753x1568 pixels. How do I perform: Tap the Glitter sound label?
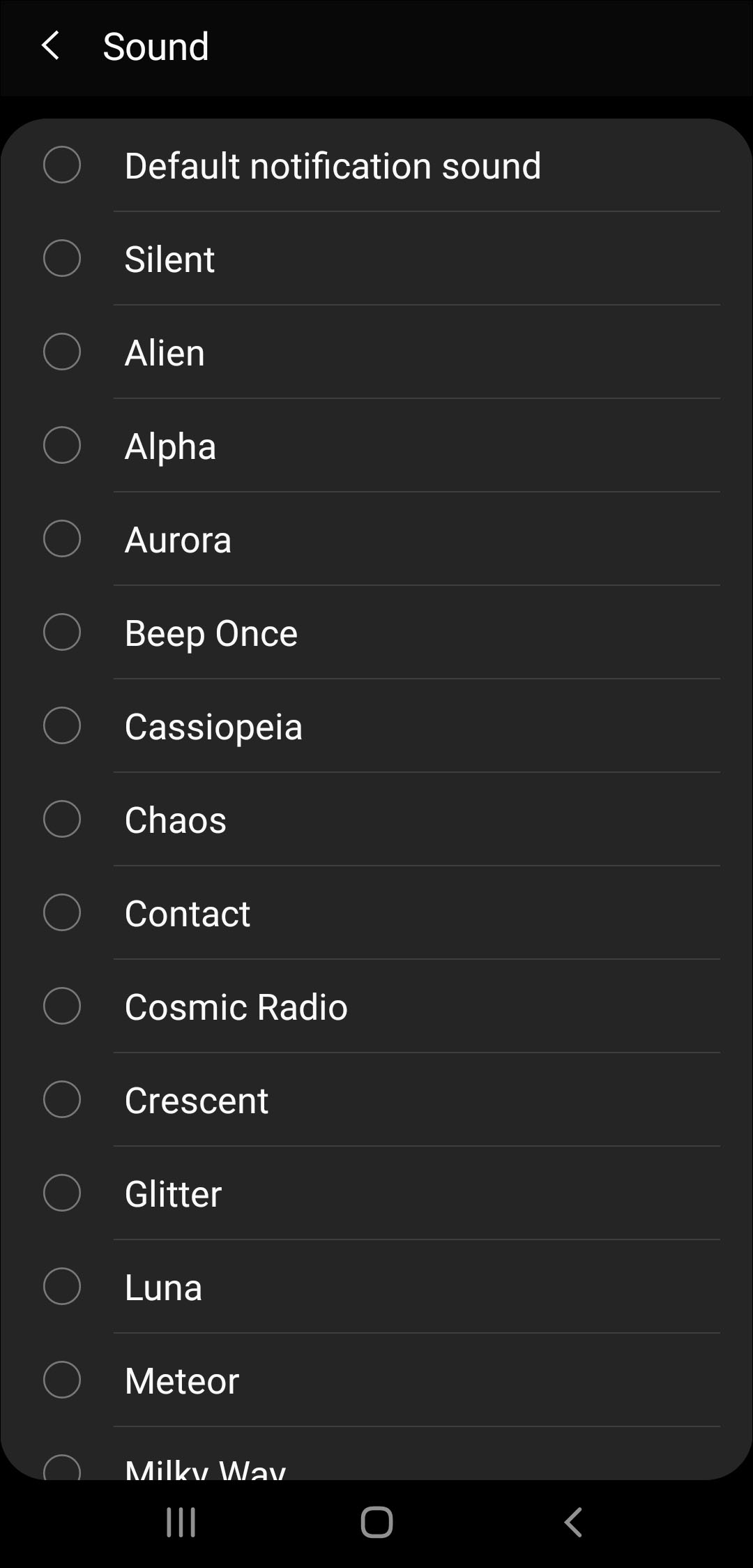pos(173,1193)
